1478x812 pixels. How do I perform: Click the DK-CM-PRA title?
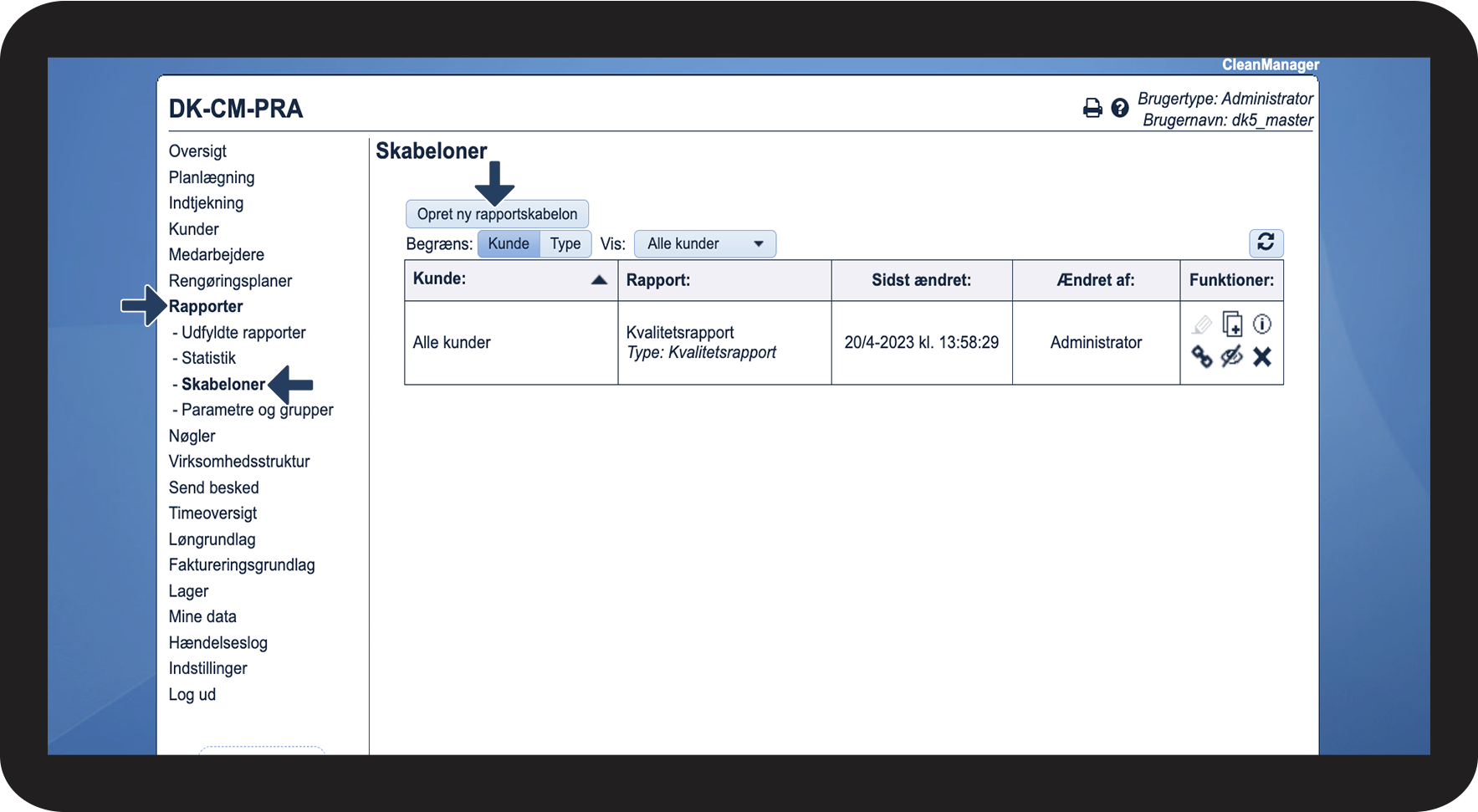click(236, 109)
